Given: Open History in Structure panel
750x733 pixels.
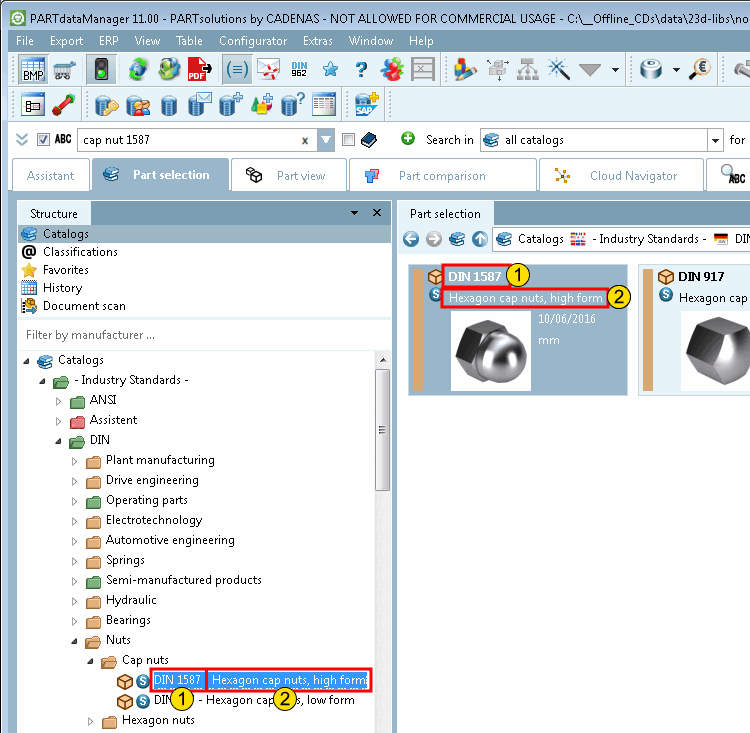Looking at the screenshot, I should point(62,288).
